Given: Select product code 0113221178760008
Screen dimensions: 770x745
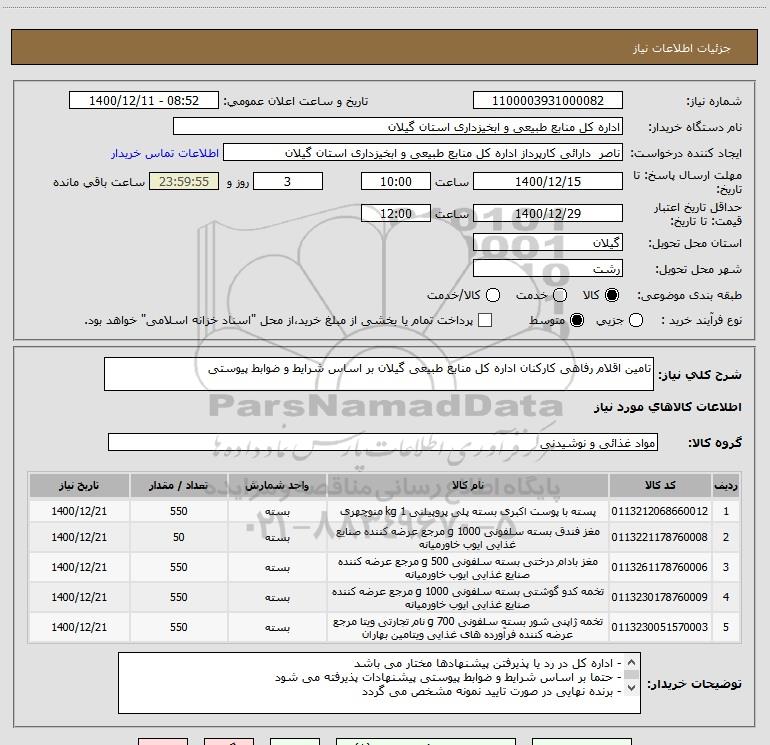Looking at the screenshot, I should pos(660,537).
